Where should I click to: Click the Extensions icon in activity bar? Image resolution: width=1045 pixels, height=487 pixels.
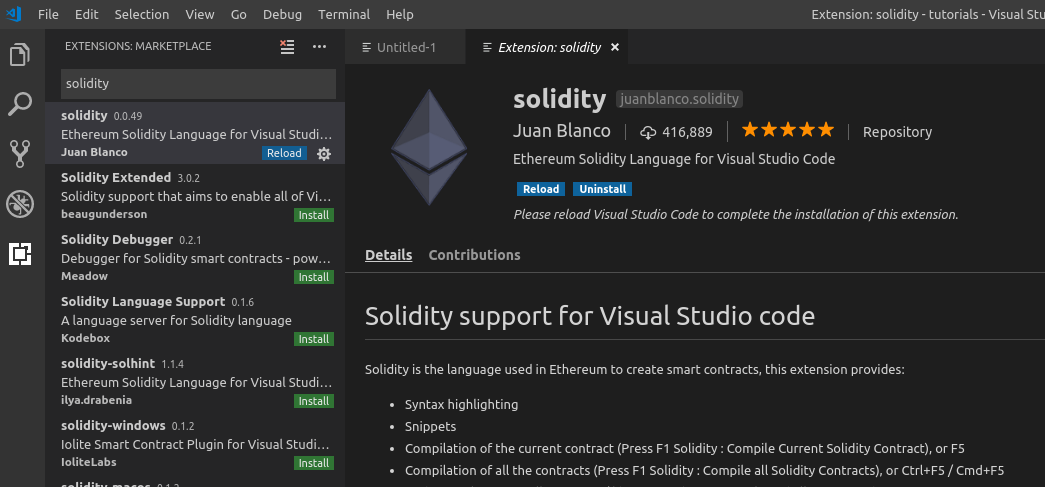20,254
